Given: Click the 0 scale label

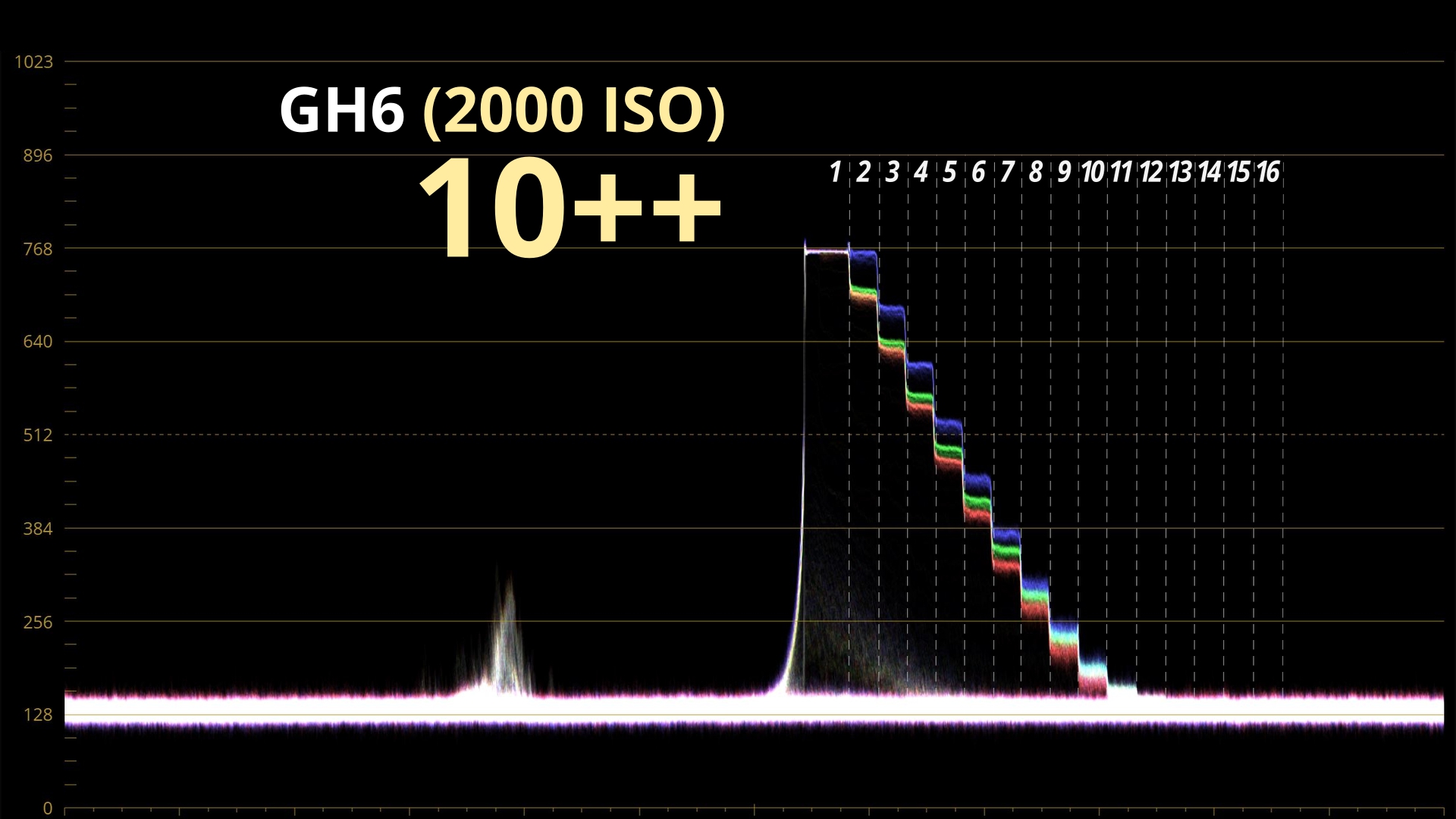Looking at the screenshot, I should [47, 808].
